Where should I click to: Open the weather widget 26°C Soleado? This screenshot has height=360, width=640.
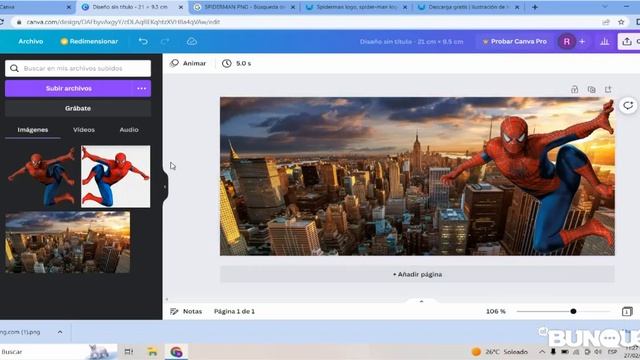500,351
